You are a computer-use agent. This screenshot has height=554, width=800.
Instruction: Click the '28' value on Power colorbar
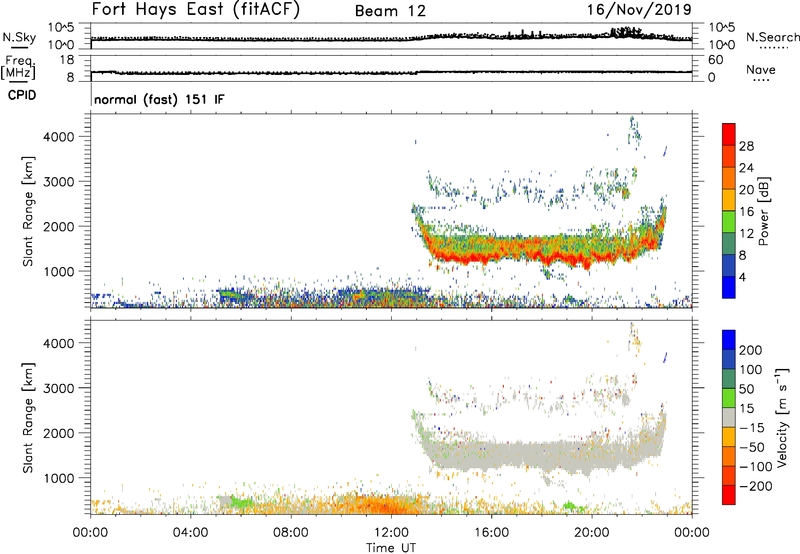pyautogui.click(x=746, y=146)
